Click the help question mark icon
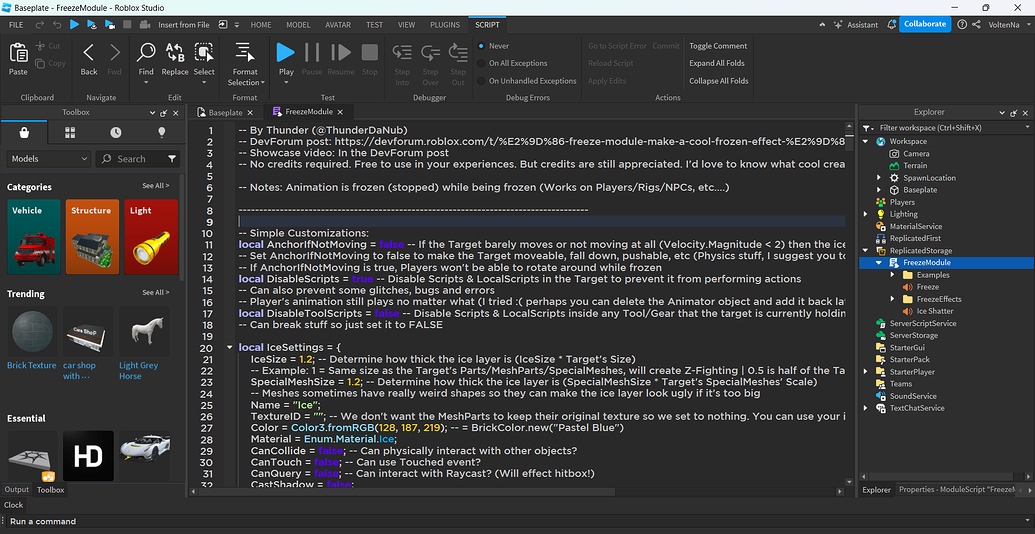 tap(962, 24)
